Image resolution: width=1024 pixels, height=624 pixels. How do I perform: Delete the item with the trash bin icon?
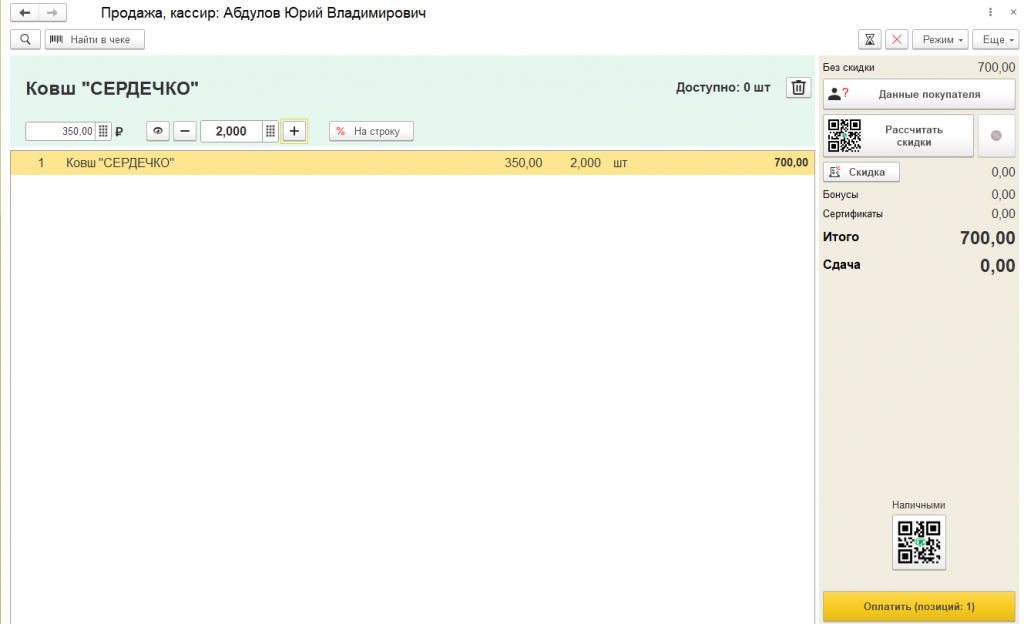(798, 87)
